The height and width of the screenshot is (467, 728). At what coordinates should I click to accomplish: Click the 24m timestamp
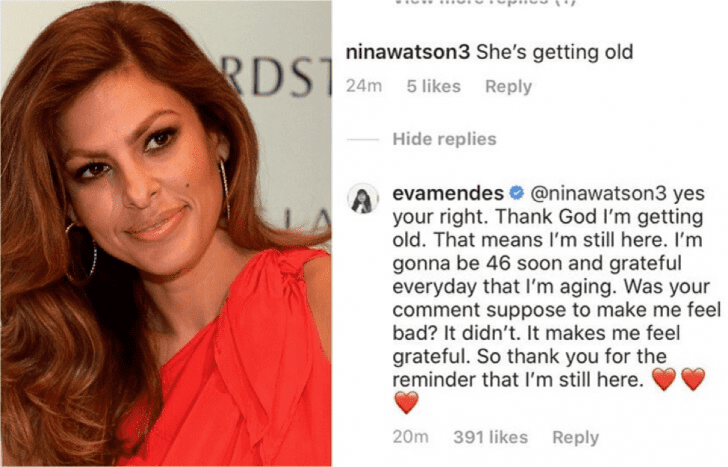pyautogui.click(x=364, y=86)
